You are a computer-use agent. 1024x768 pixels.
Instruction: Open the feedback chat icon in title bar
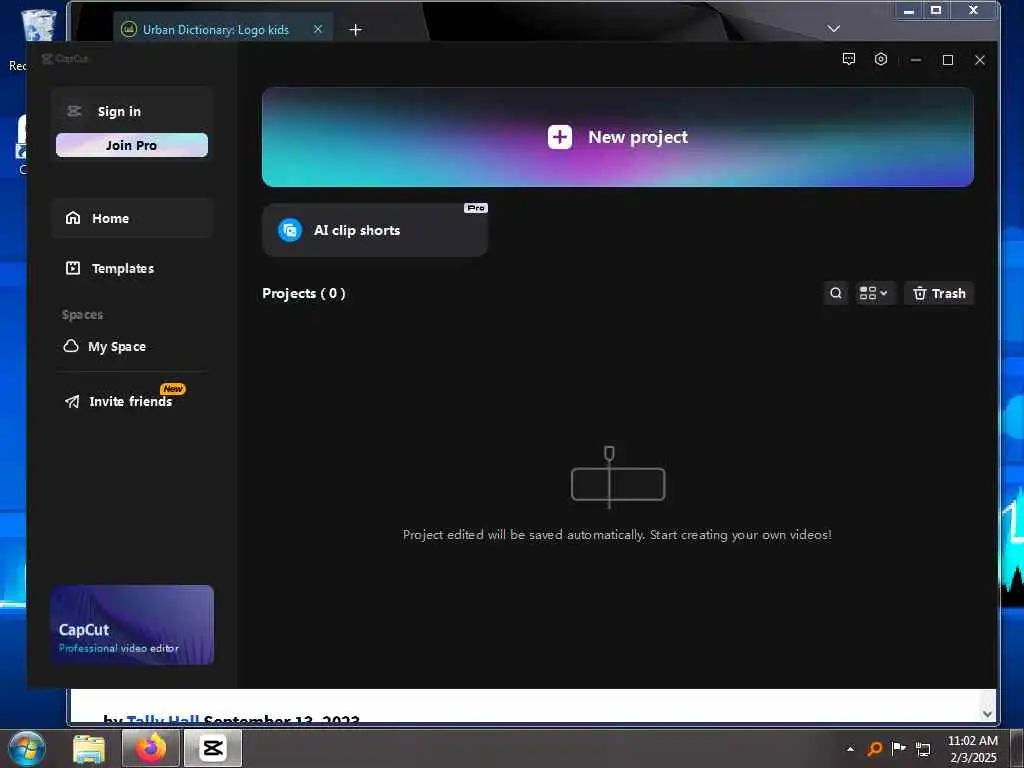[849, 59]
